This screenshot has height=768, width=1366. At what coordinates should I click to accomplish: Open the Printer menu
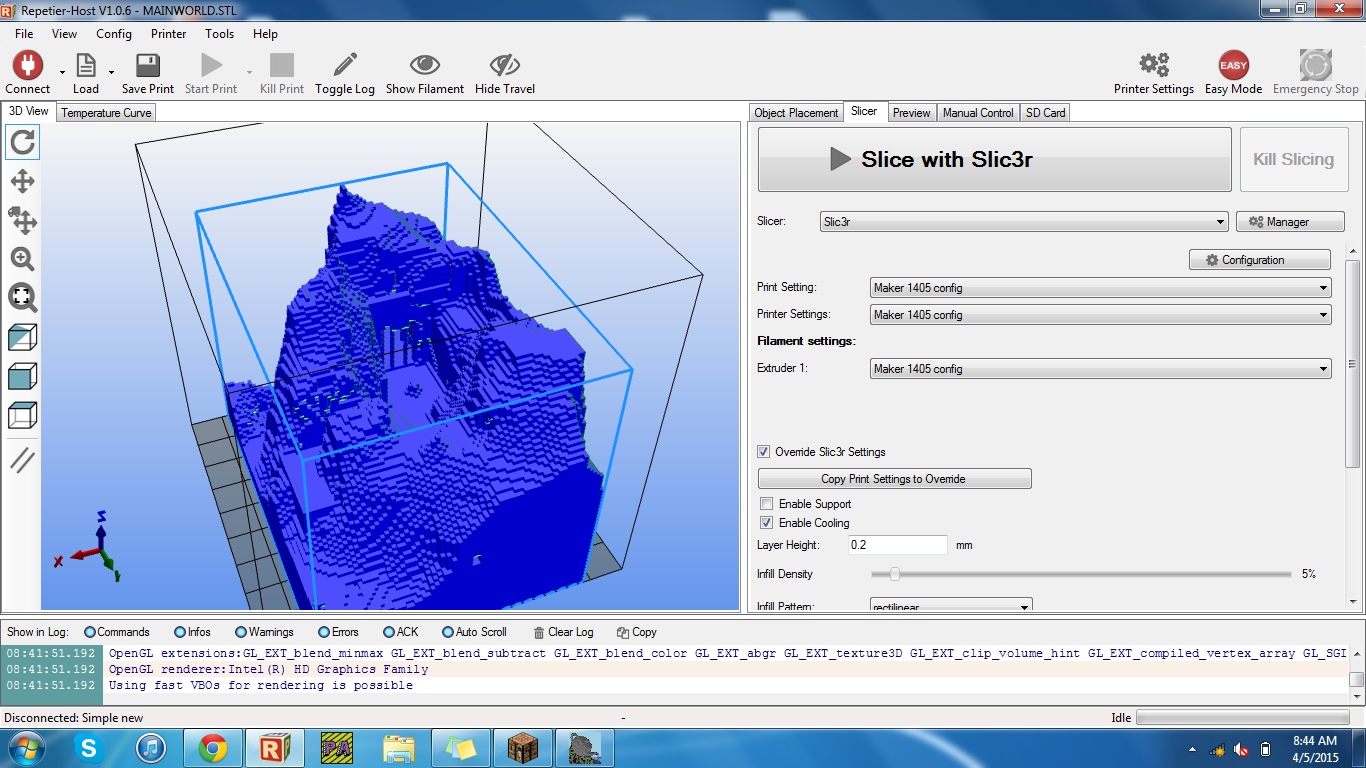(x=169, y=33)
